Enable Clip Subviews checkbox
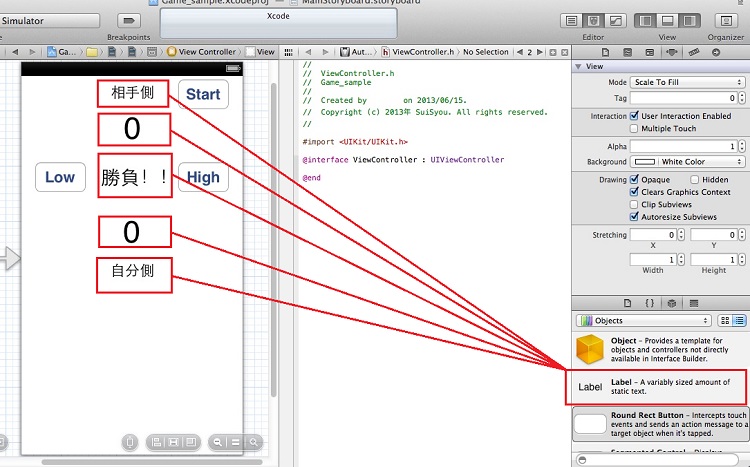 coord(634,204)
